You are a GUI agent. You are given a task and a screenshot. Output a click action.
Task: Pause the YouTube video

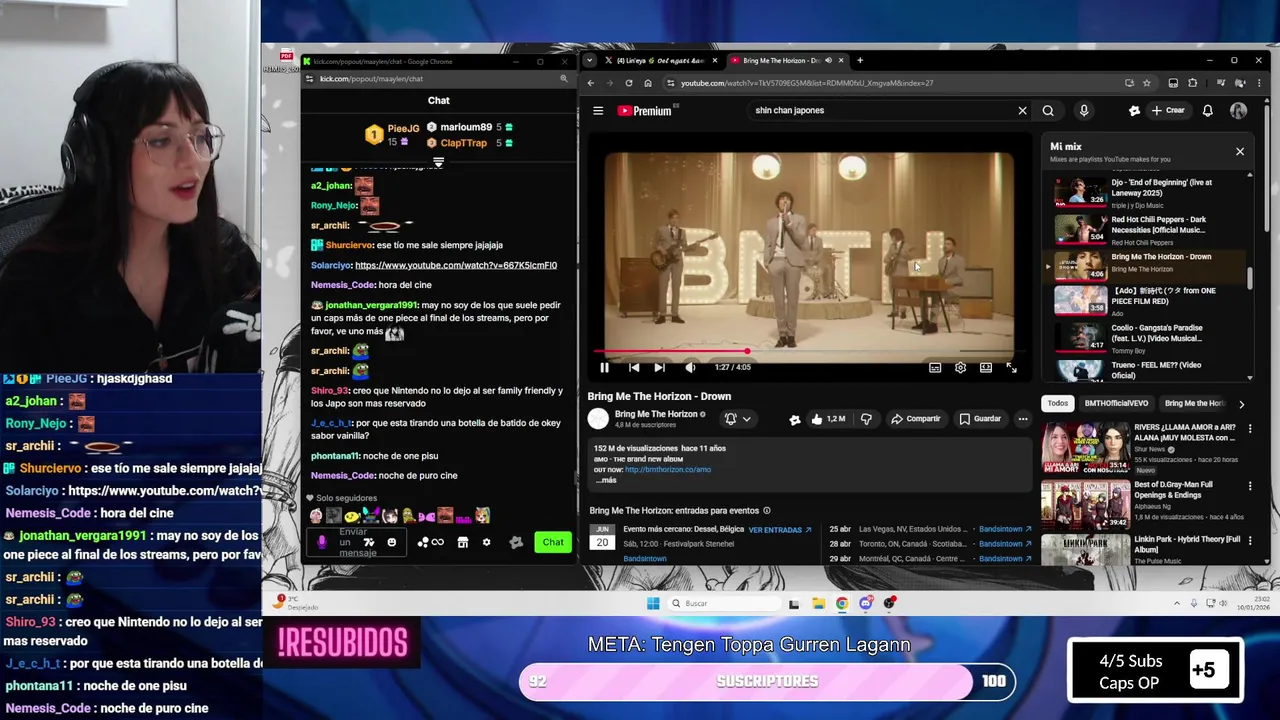click(604, 368)
